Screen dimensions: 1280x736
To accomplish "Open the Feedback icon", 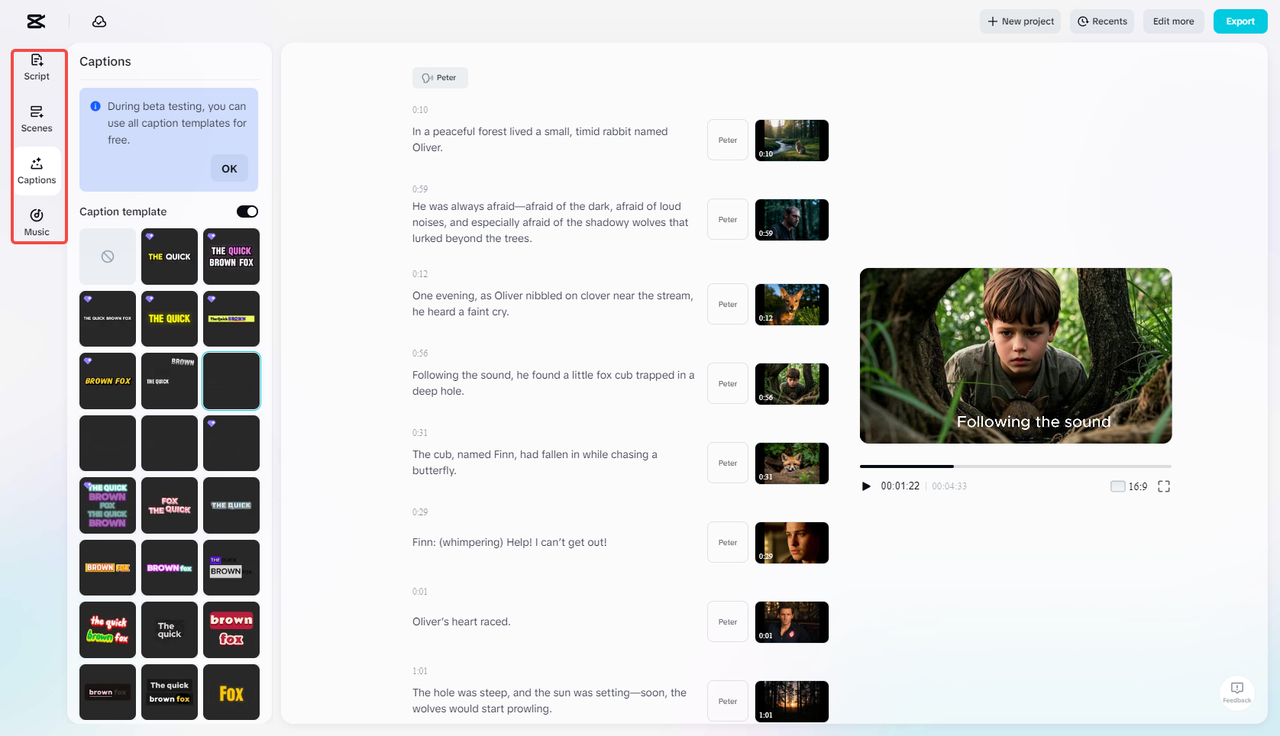I will (x=1237, y=691).
